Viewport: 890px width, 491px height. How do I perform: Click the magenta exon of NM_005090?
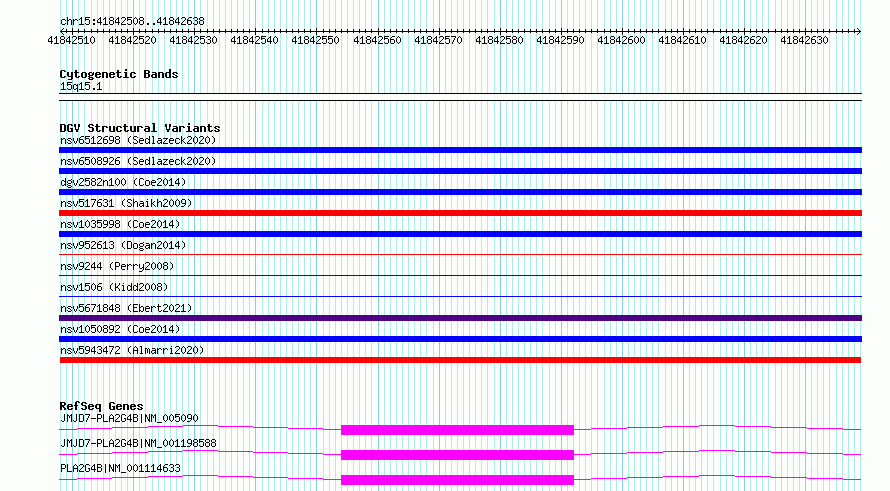[x=457, y=430]
